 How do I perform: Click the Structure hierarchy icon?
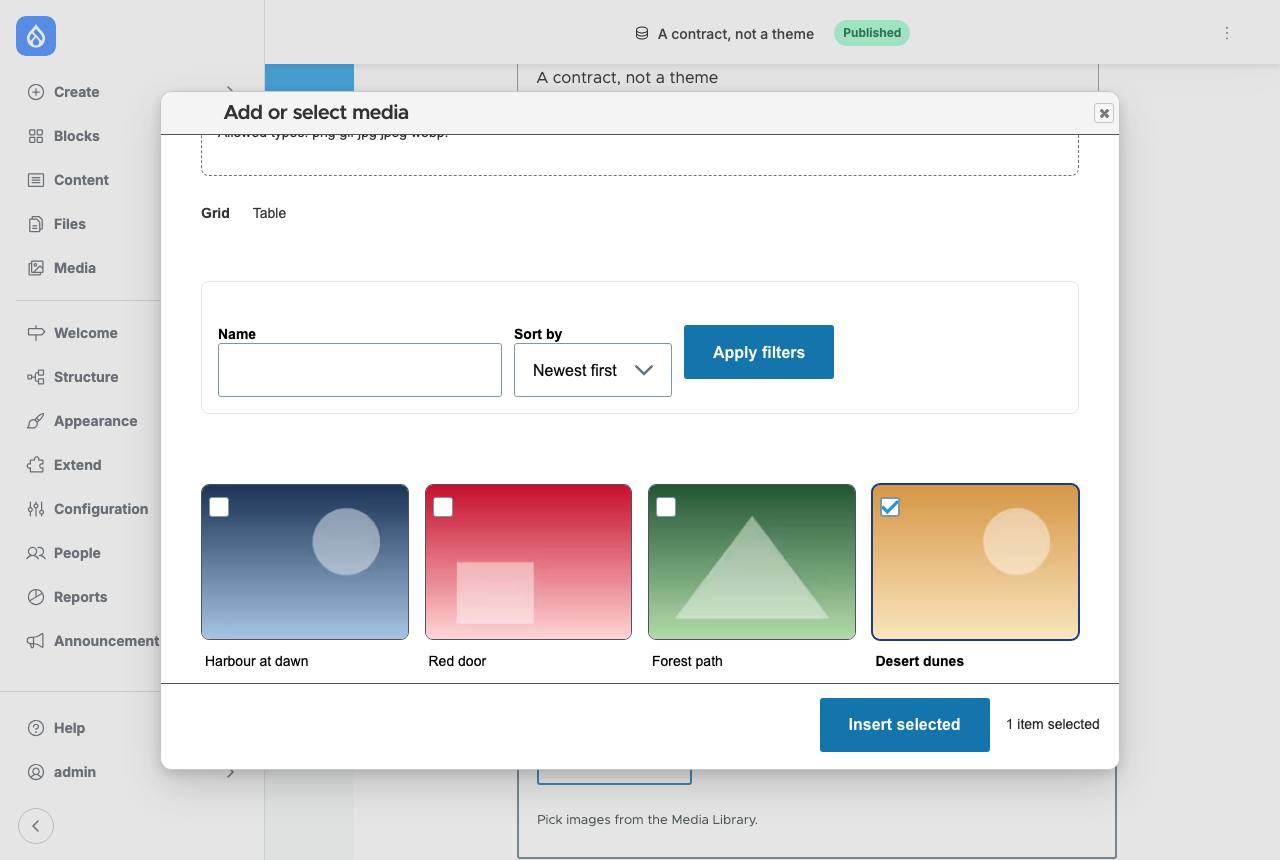[36, 377]
